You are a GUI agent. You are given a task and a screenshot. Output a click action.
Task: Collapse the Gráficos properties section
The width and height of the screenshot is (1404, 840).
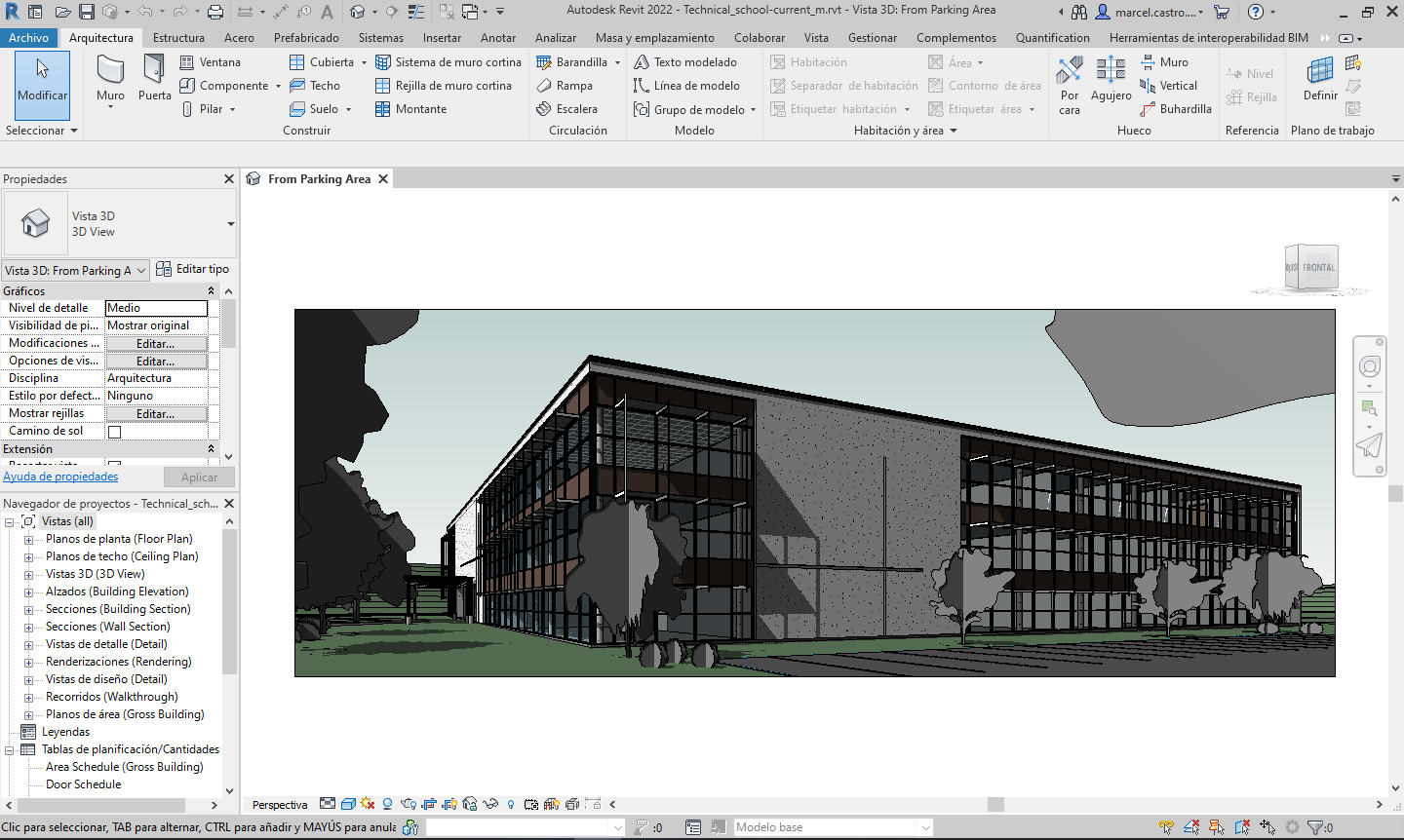(211, 290)
